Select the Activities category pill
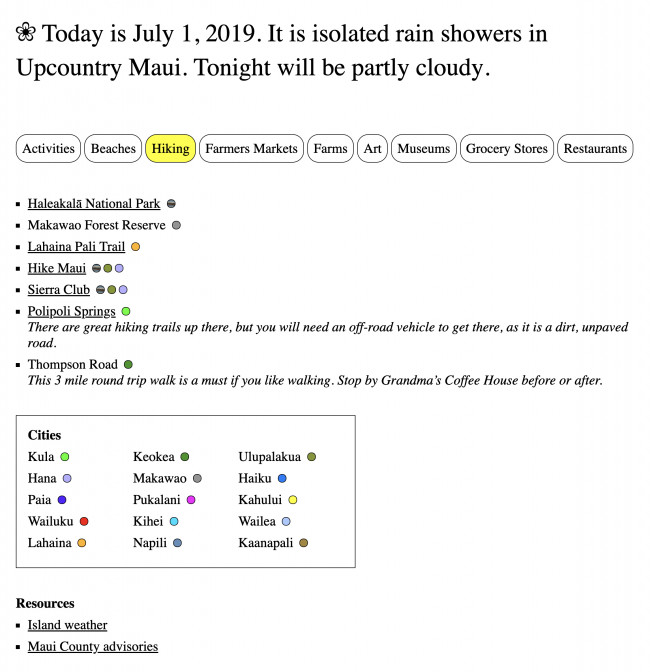Image resolution: width=650 pixels, height=672 pixels. 48,149
